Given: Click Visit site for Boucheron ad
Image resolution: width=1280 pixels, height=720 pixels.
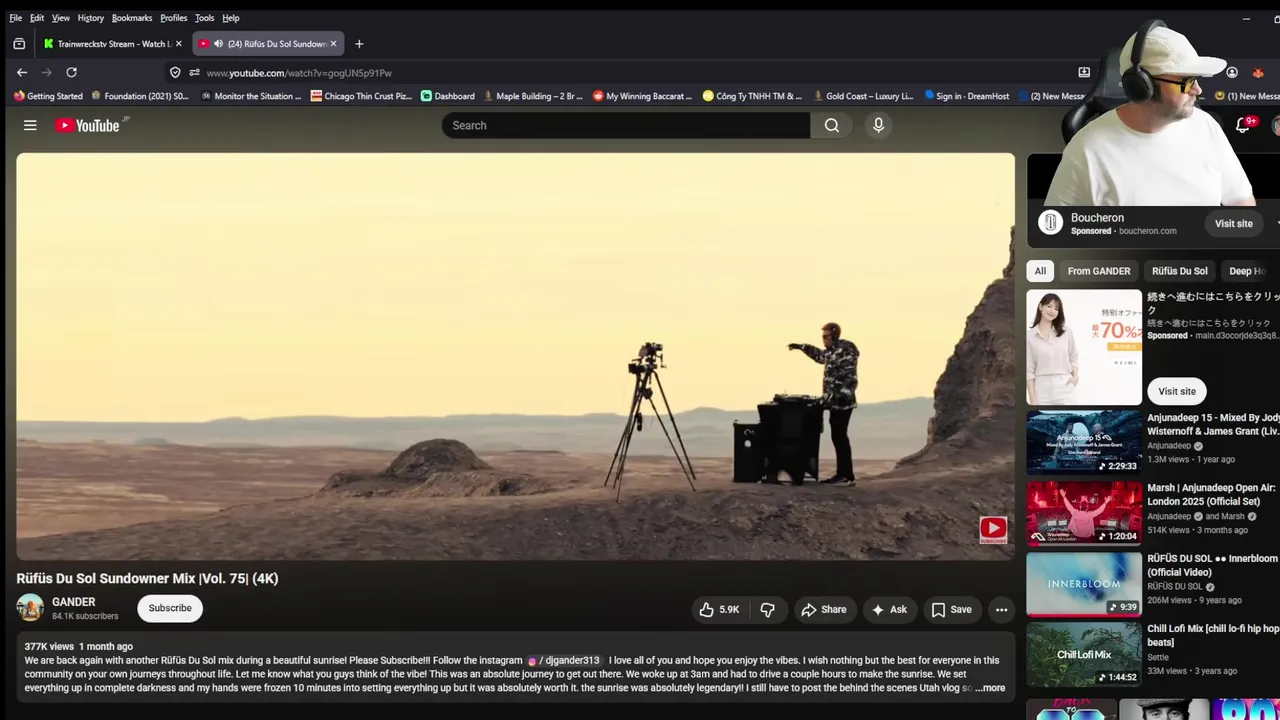Looking at the screenshot, I should point(1233,224).
